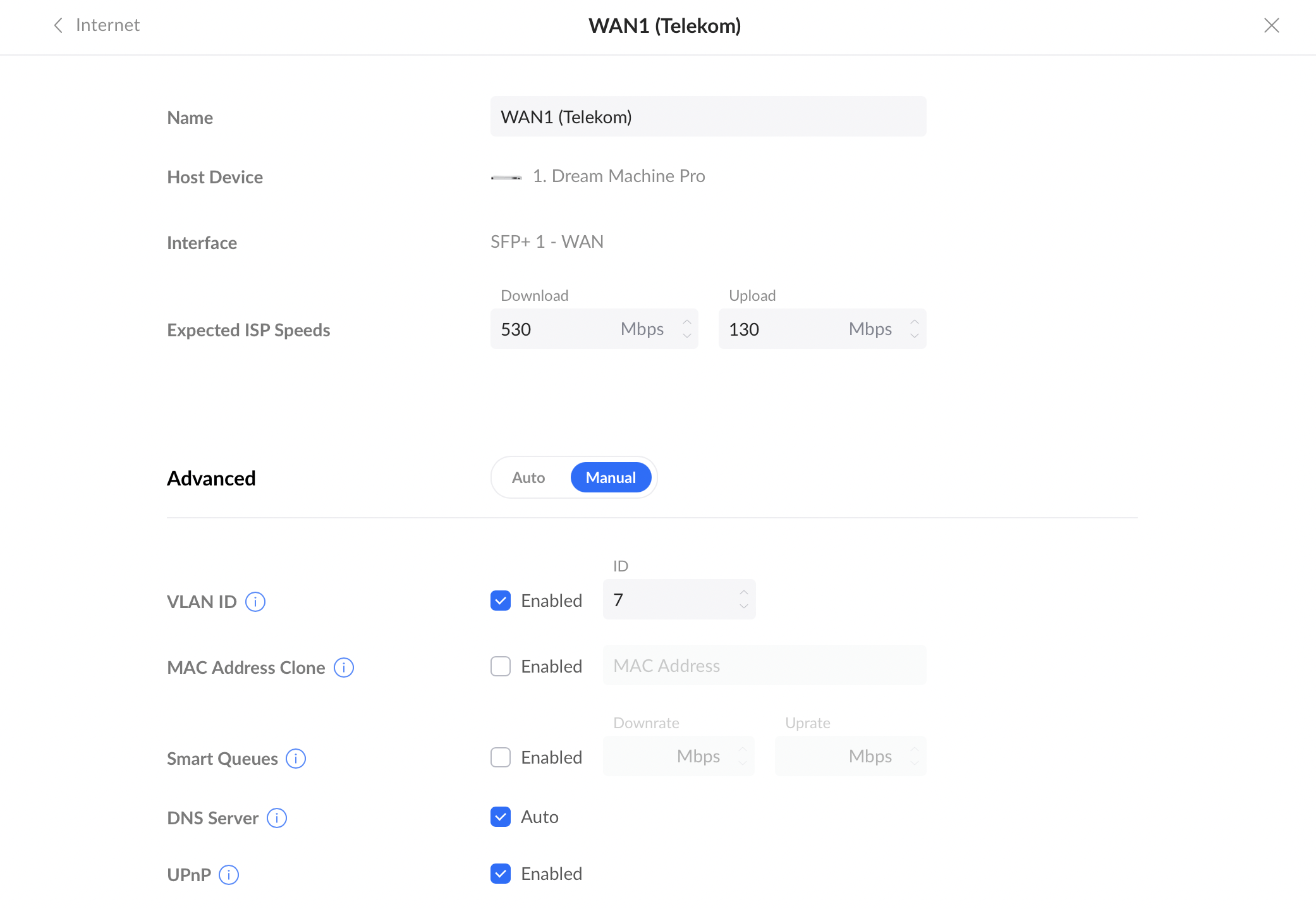Disable the VLAN ID checkbox
This screenshot has width=1316, height=909.
(501, 601)
